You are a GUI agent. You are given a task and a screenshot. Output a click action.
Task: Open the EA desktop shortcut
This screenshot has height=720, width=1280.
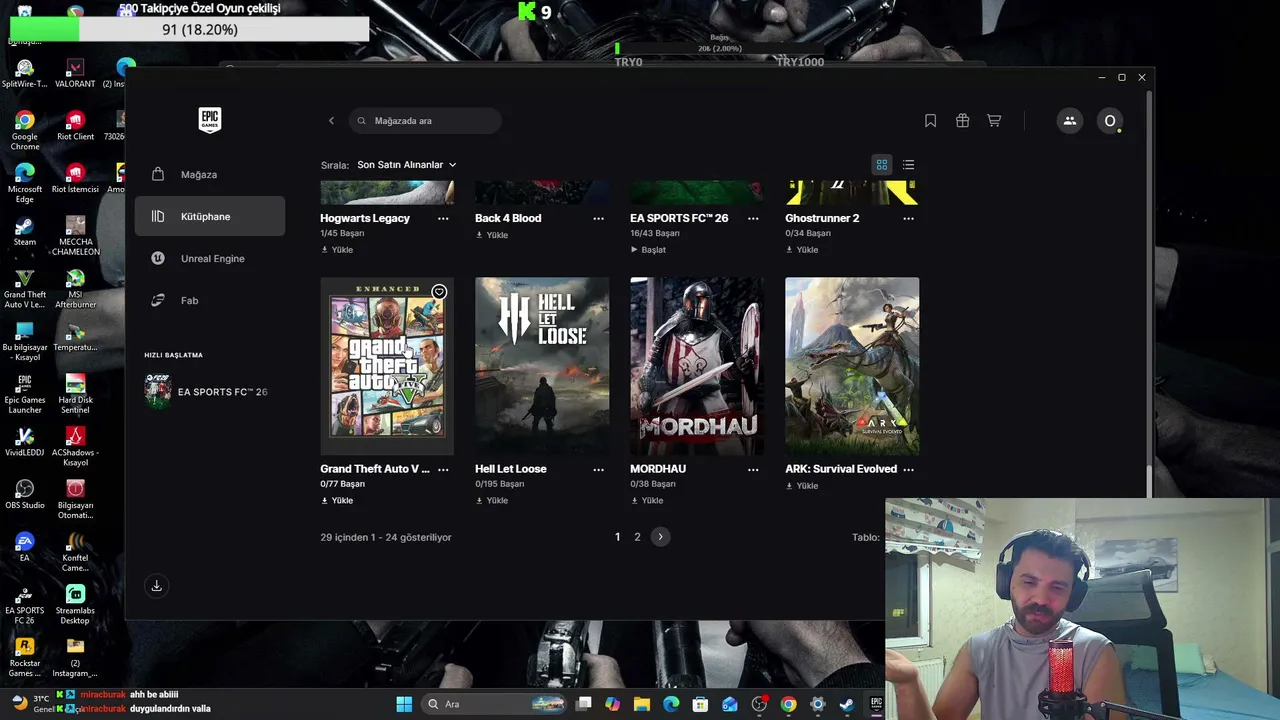click(25, 546)
